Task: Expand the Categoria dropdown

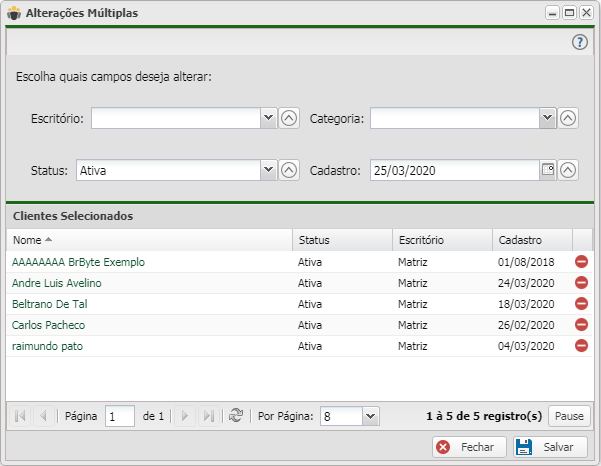Action: coord(547,119)
